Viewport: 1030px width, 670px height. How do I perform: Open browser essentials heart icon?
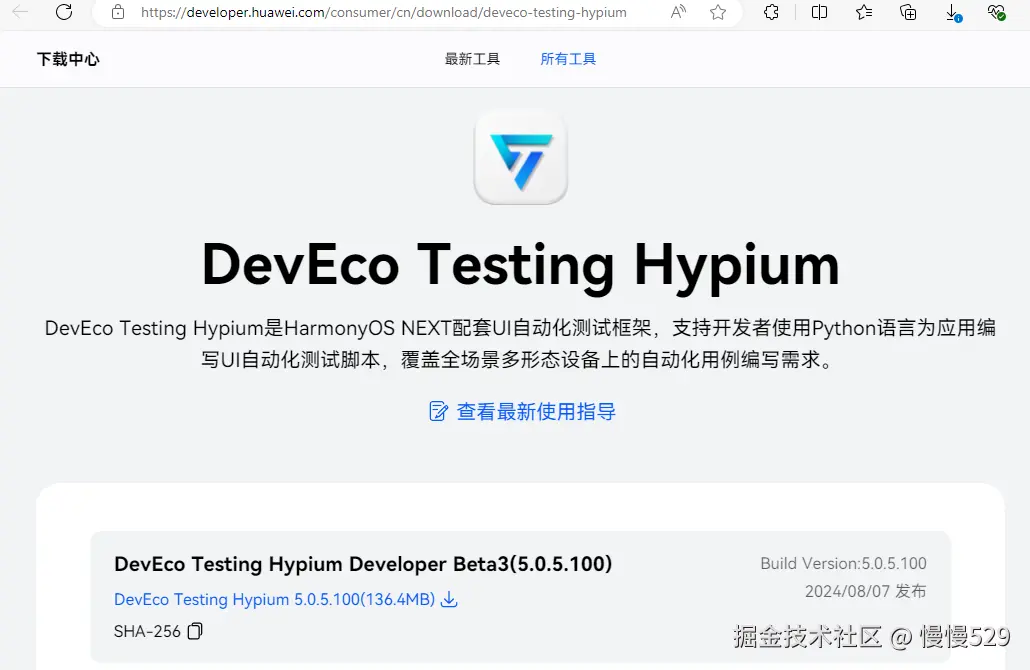pos(996,12)
